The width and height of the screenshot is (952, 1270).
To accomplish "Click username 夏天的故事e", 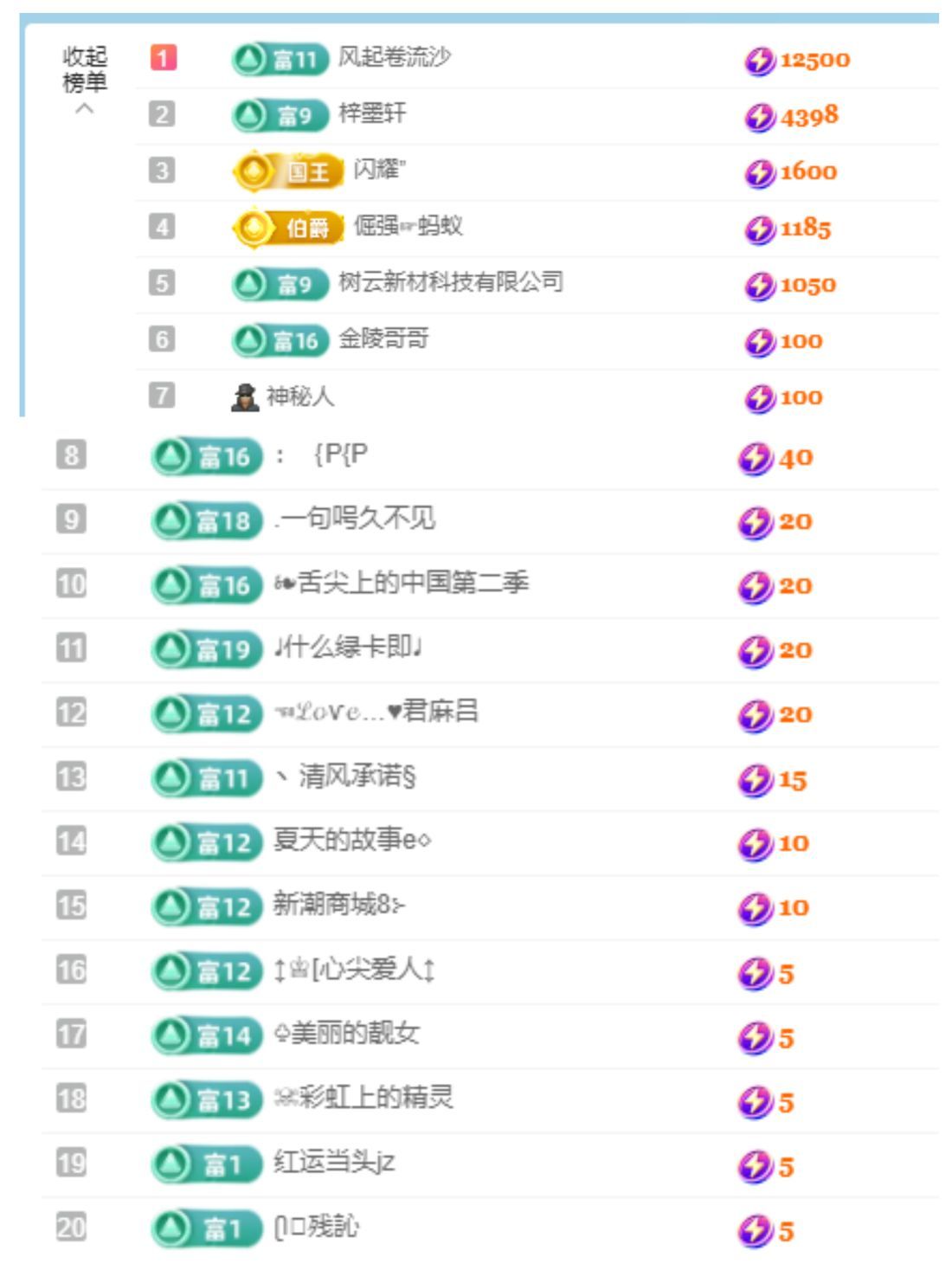I will coord(351,840).
